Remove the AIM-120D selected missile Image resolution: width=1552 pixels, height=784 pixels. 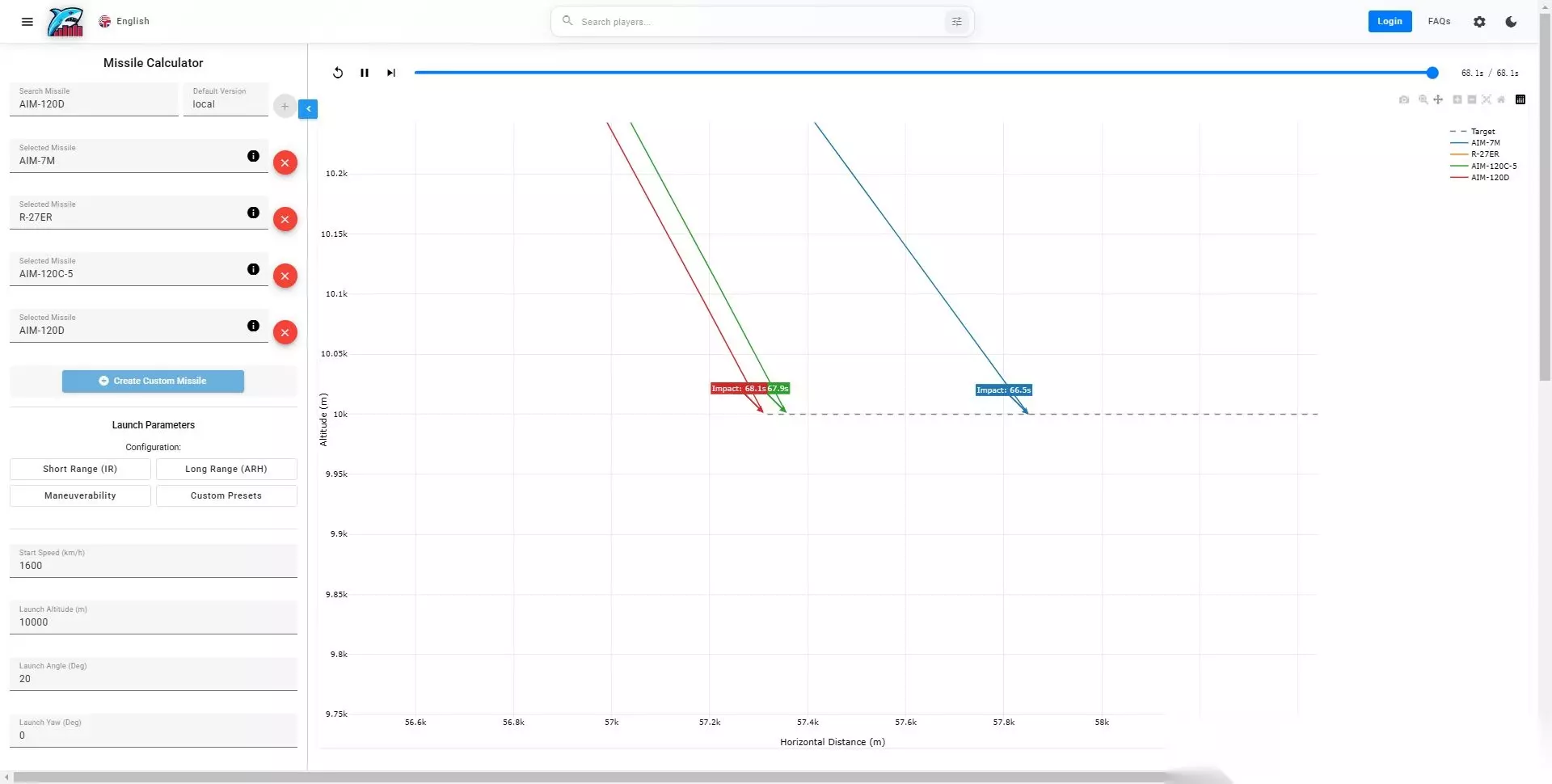click(x=285, y=332)
